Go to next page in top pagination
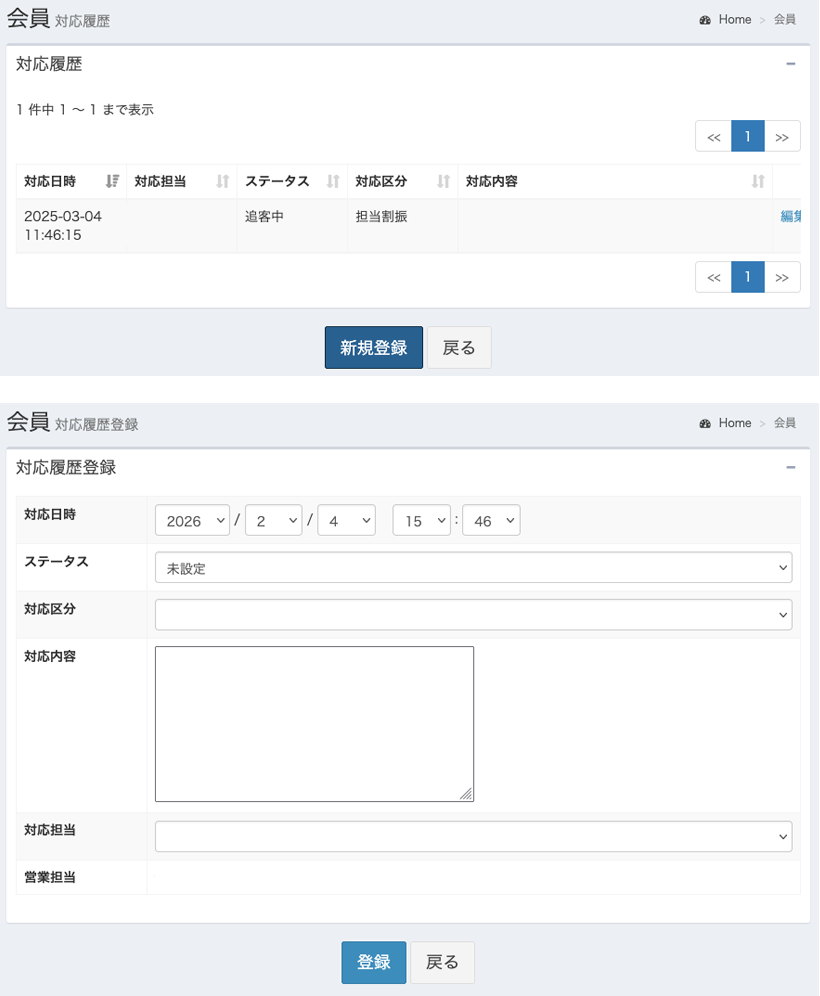This screenshot has height=996, width=820. (x=782, y=137)
